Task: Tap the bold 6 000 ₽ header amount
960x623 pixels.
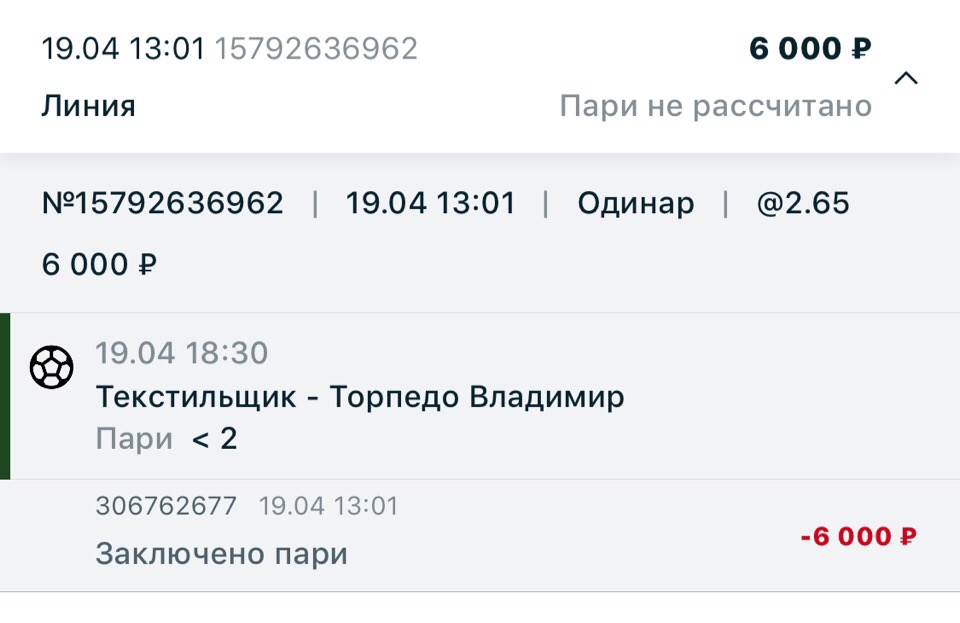Action: 810,49
